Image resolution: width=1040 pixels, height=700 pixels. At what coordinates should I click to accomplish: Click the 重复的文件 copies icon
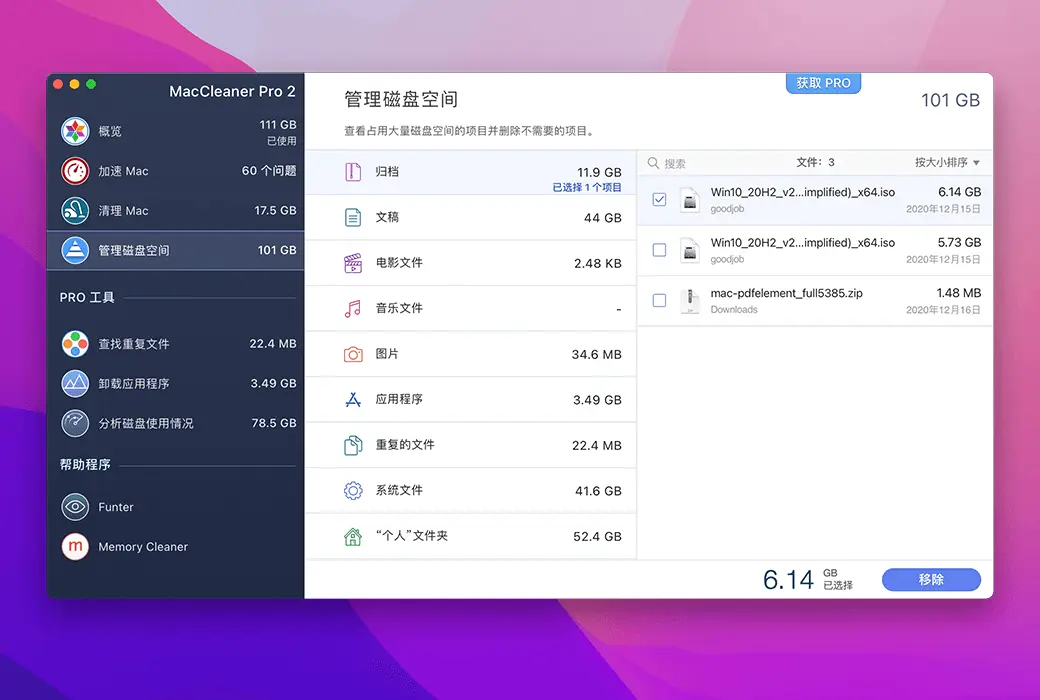353,445
